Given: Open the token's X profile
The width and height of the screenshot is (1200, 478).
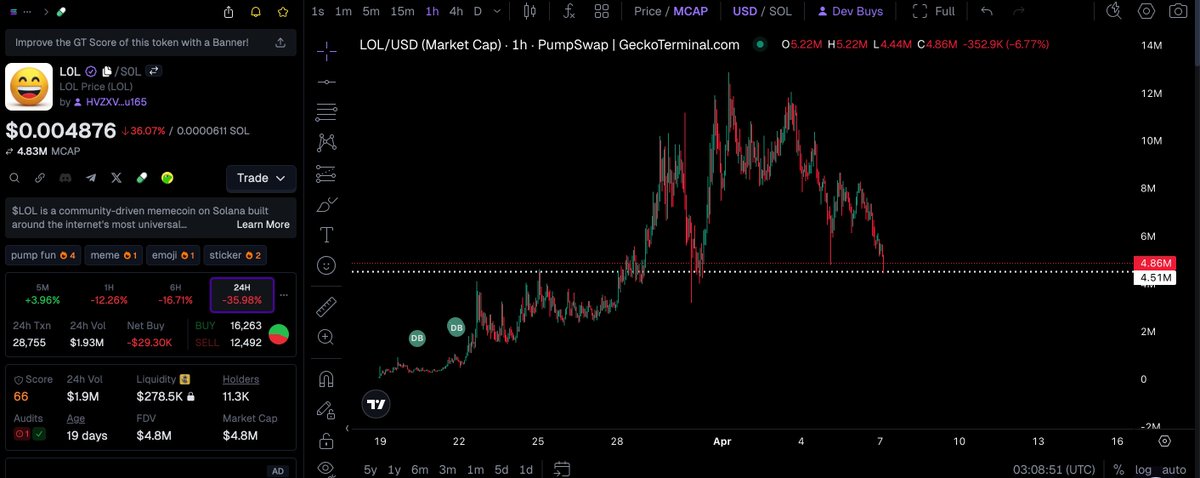Looking at the screenshot, I should click(x=116, y=177).
